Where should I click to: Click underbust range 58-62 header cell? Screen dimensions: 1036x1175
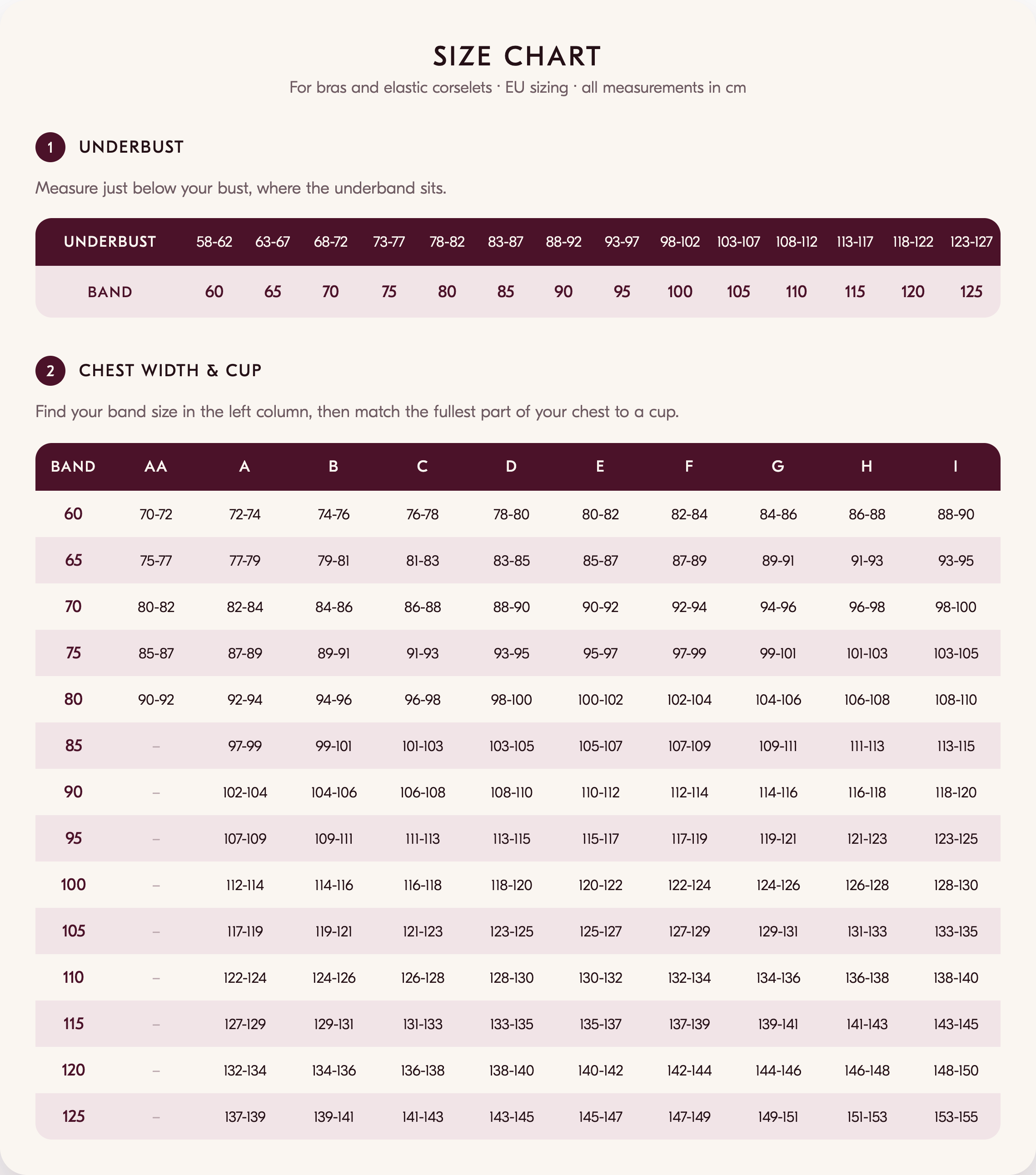[214, 241]
